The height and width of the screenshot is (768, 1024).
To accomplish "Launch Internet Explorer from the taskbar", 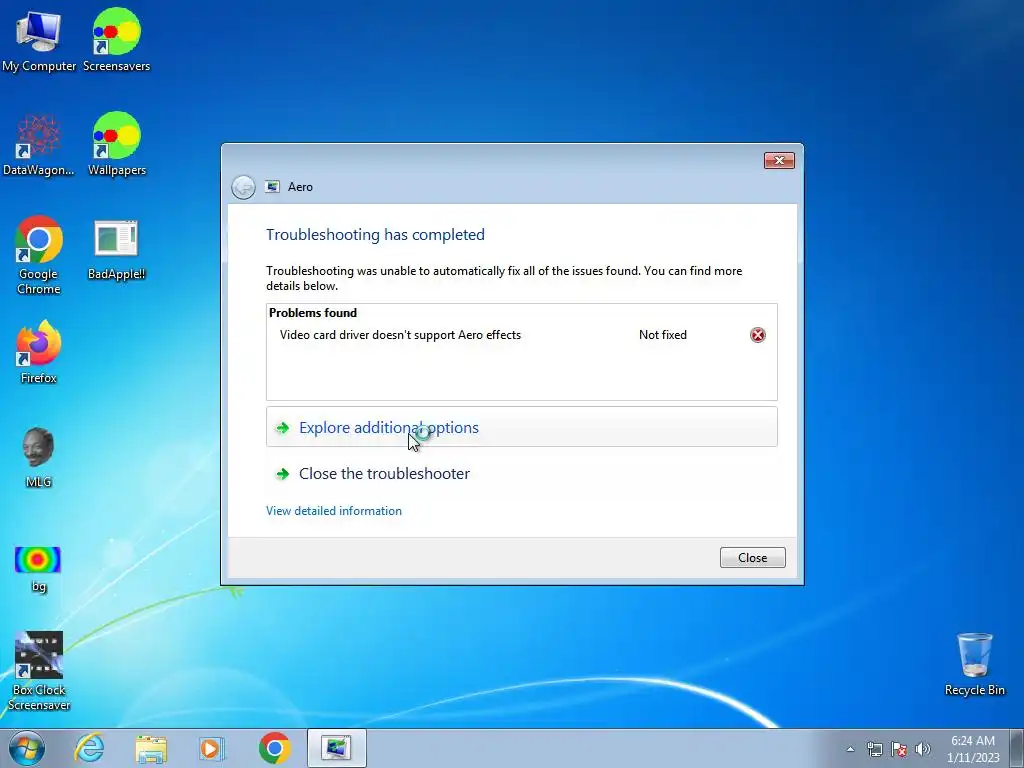I will (x=89, y=748).
